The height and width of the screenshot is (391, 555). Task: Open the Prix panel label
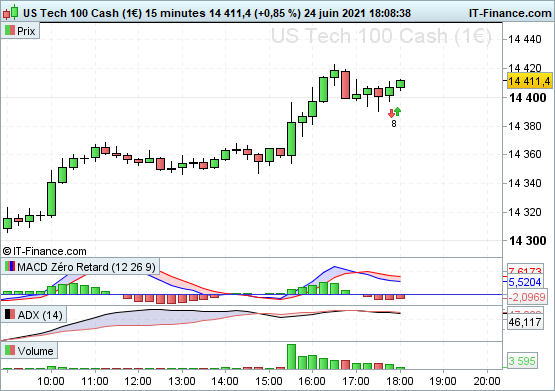(20, 31)
